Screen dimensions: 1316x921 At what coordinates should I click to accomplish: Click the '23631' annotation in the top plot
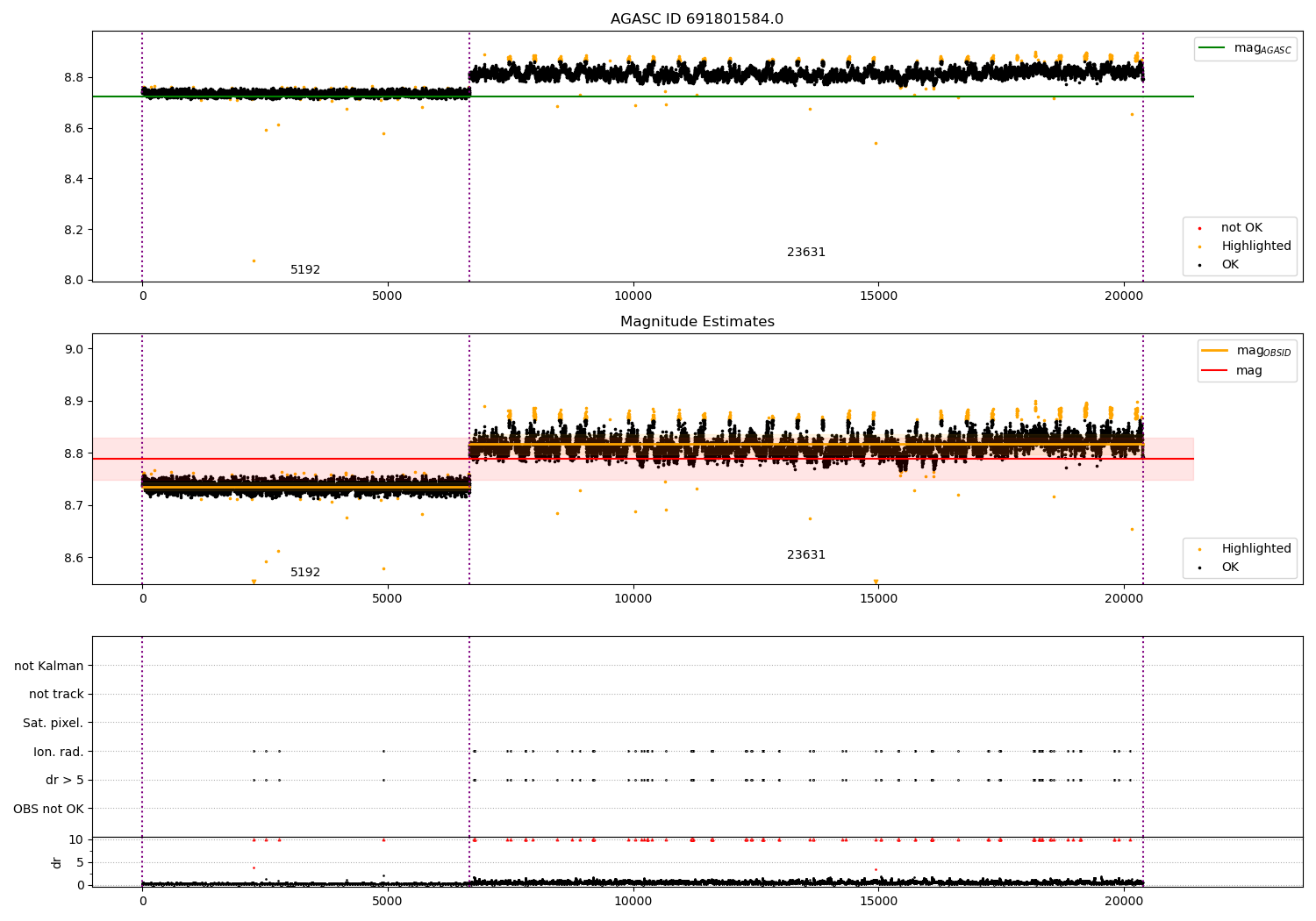coord(806,253)
